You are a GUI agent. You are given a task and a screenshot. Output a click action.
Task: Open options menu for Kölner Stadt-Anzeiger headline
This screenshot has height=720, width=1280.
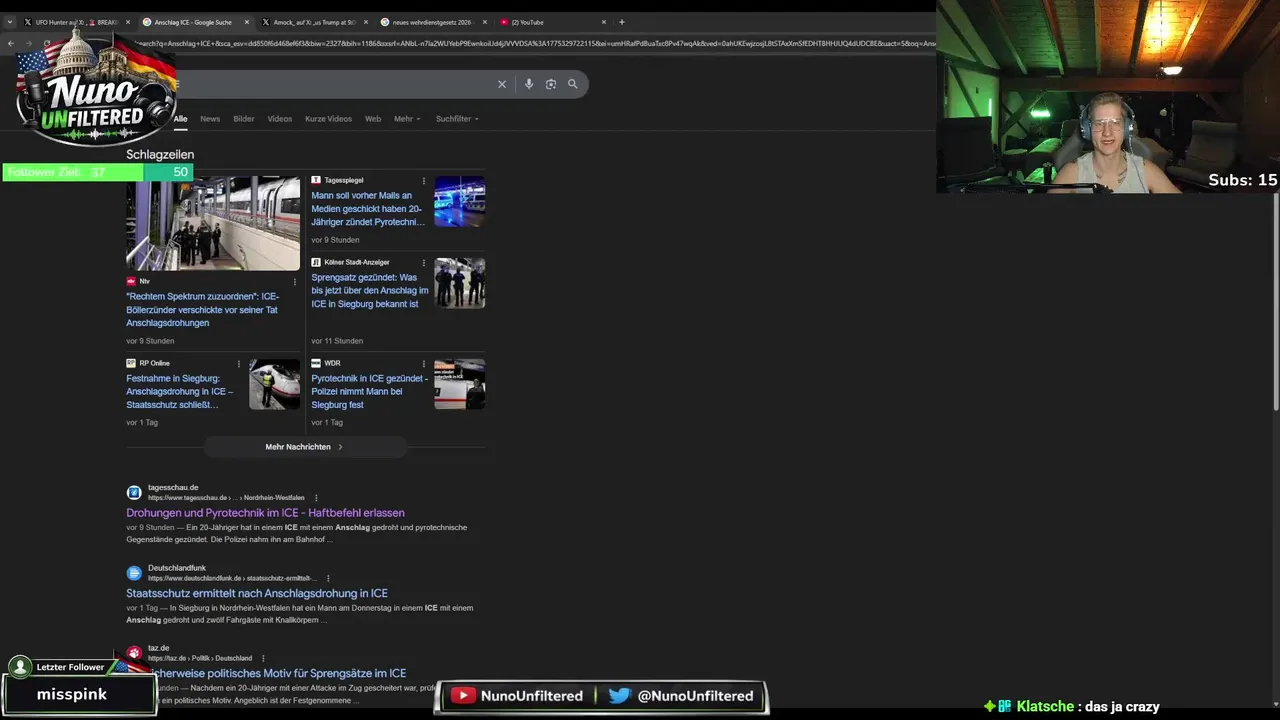point(423,262)
